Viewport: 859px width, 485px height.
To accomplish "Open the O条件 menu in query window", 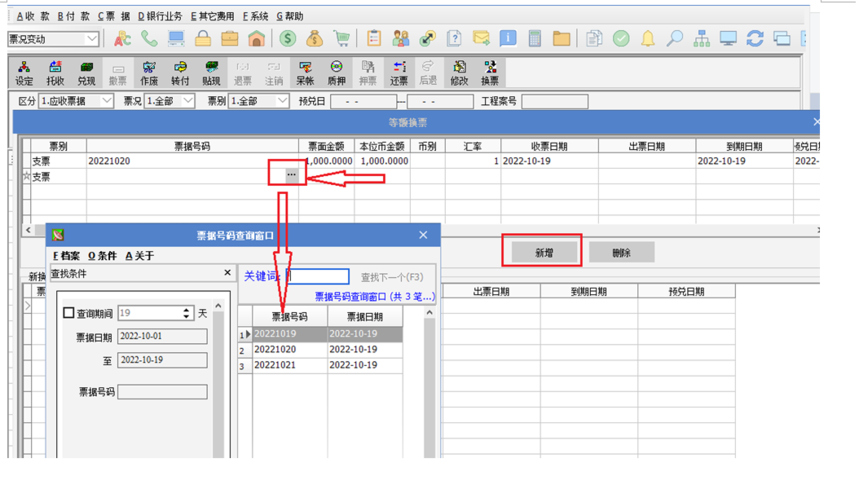I will [x=102, y=256].
